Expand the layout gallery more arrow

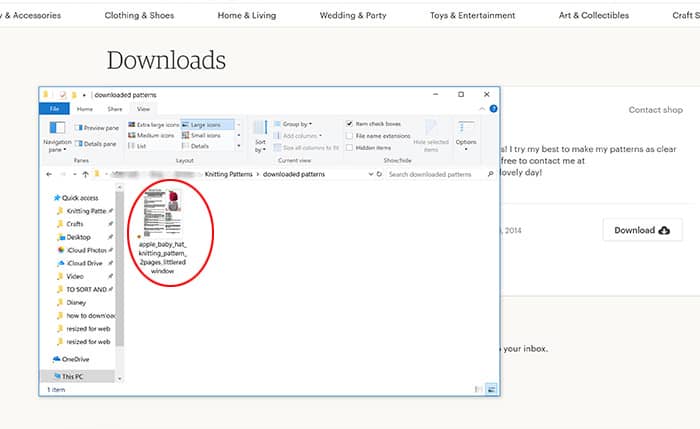[239, 146]
